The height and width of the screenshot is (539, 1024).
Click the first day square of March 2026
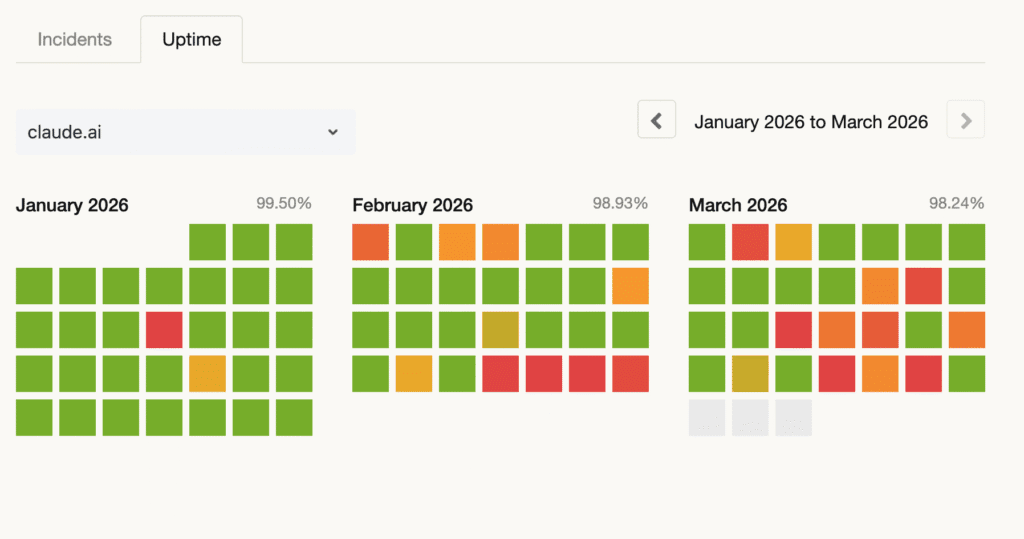point(707,242)
